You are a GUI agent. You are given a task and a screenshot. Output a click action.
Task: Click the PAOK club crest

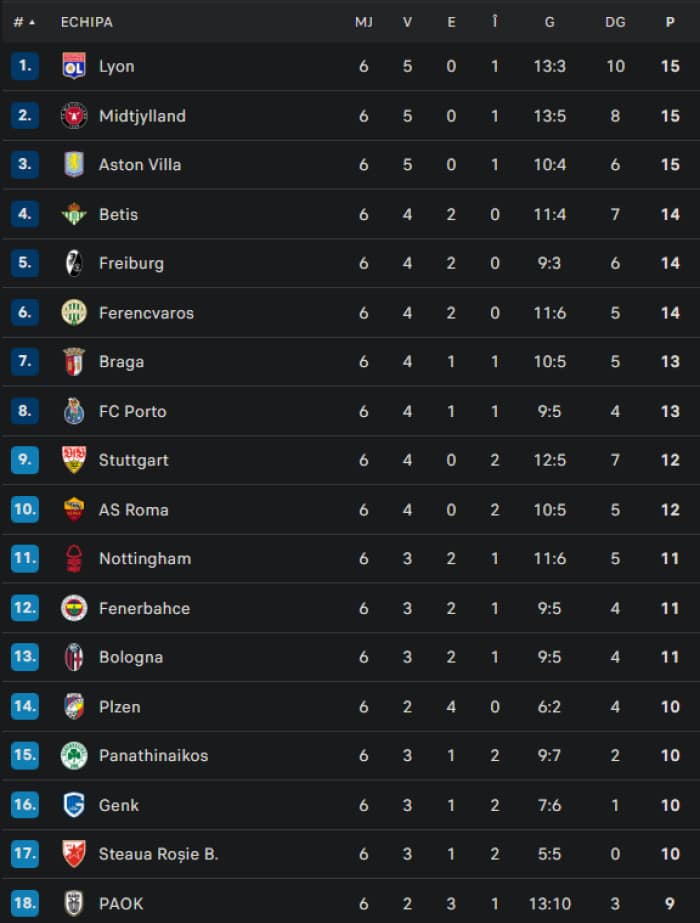[x=74, y=903]
